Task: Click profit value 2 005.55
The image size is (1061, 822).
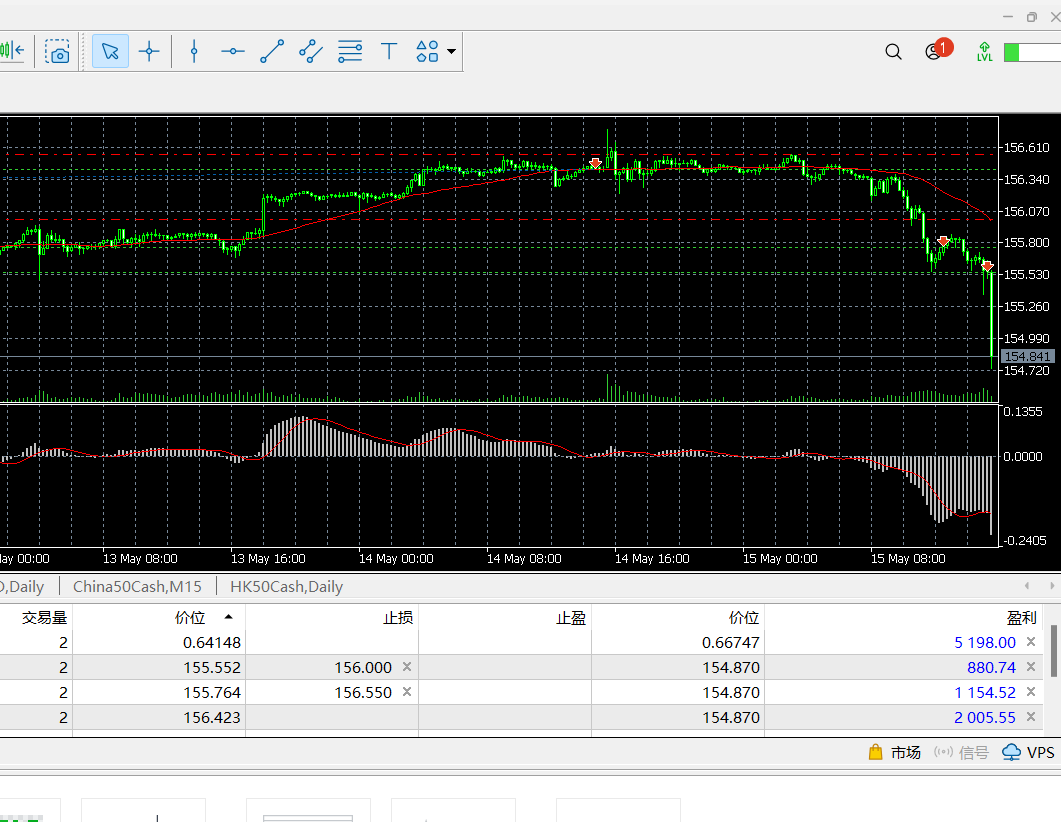Action: [x=985, y=718]
